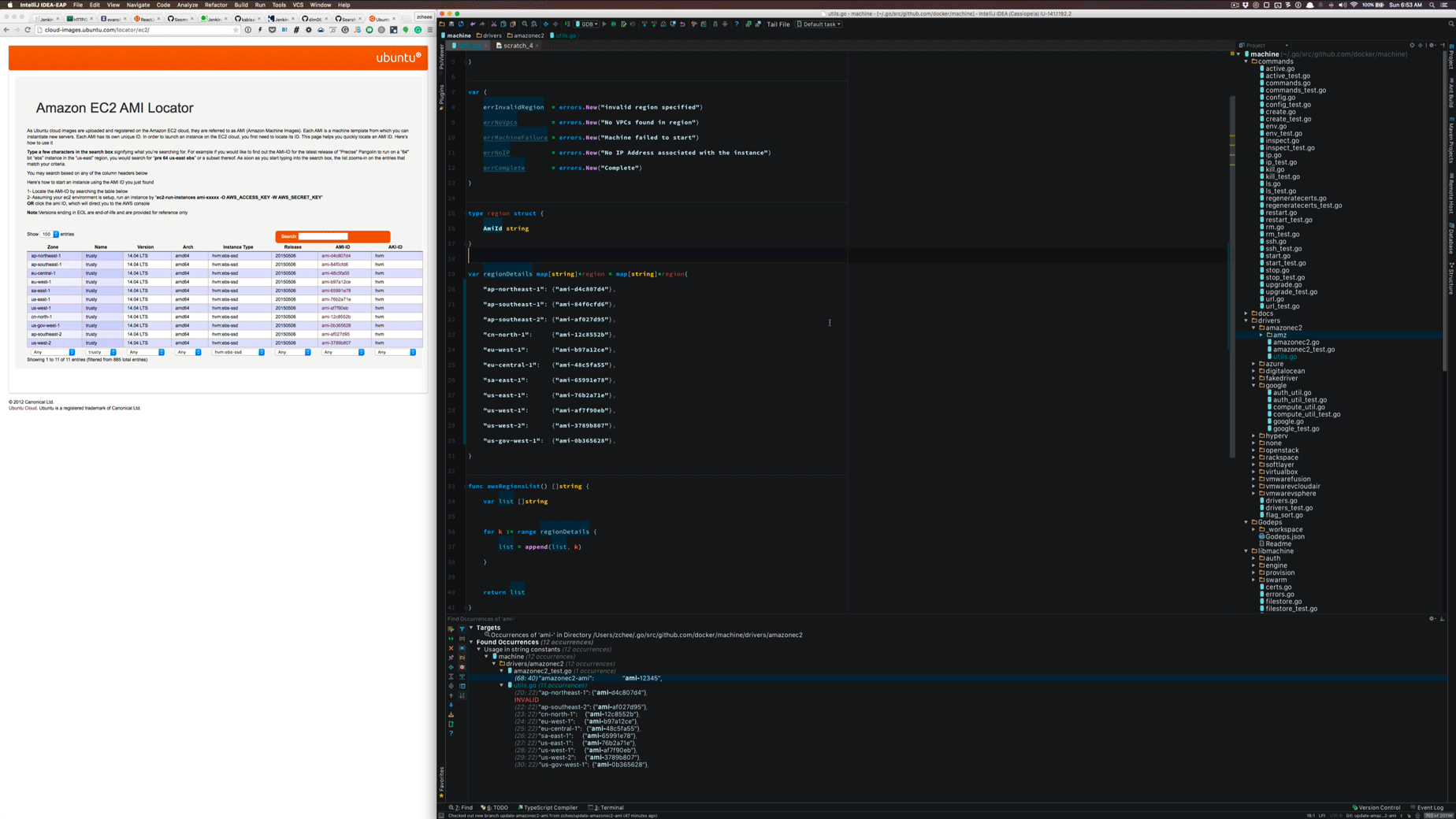Click the VCS revert arrow icon
This screenshot has width=1456, height=819.
[x=682, y=24]
